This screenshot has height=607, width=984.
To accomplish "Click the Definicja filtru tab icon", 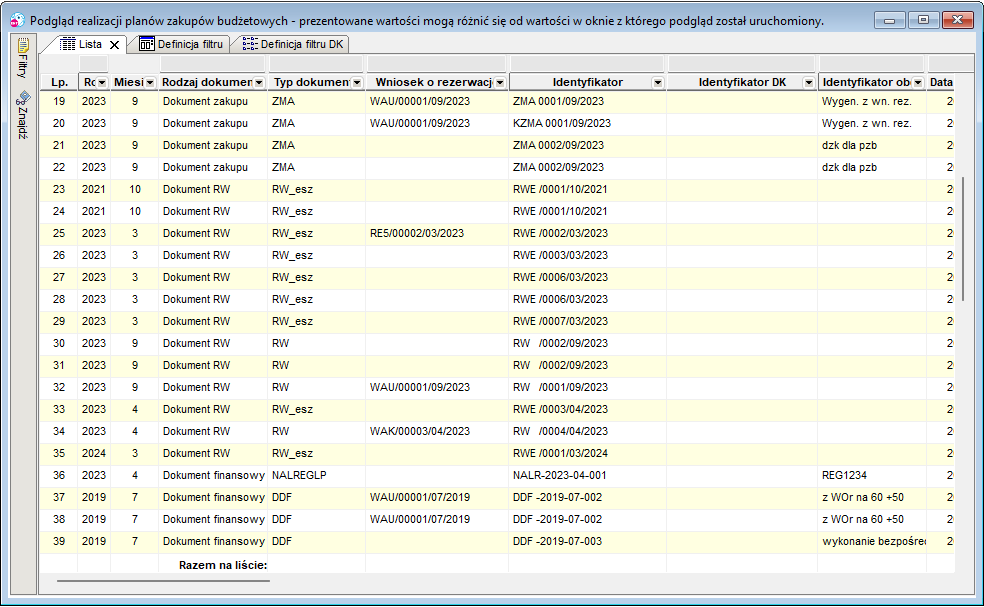I will tap(147, 44).
